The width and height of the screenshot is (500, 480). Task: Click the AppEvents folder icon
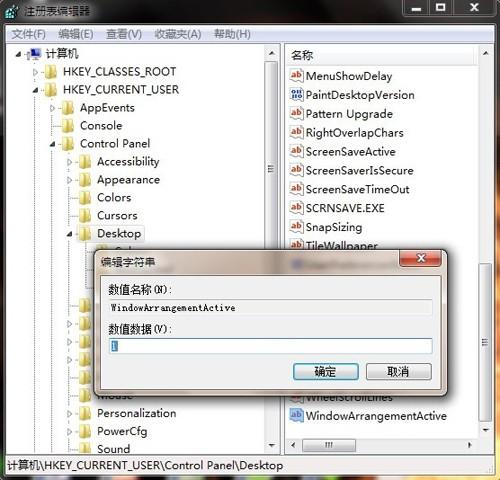(68, 108)
